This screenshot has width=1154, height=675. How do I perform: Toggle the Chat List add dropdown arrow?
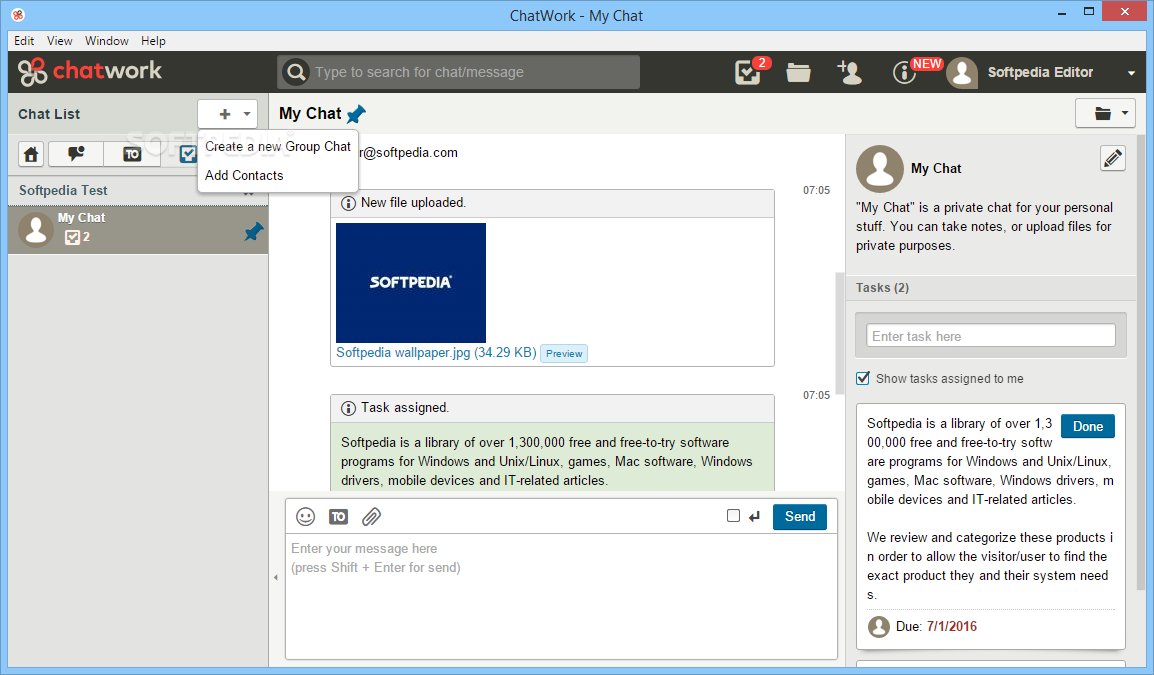(x=247, y=114)
